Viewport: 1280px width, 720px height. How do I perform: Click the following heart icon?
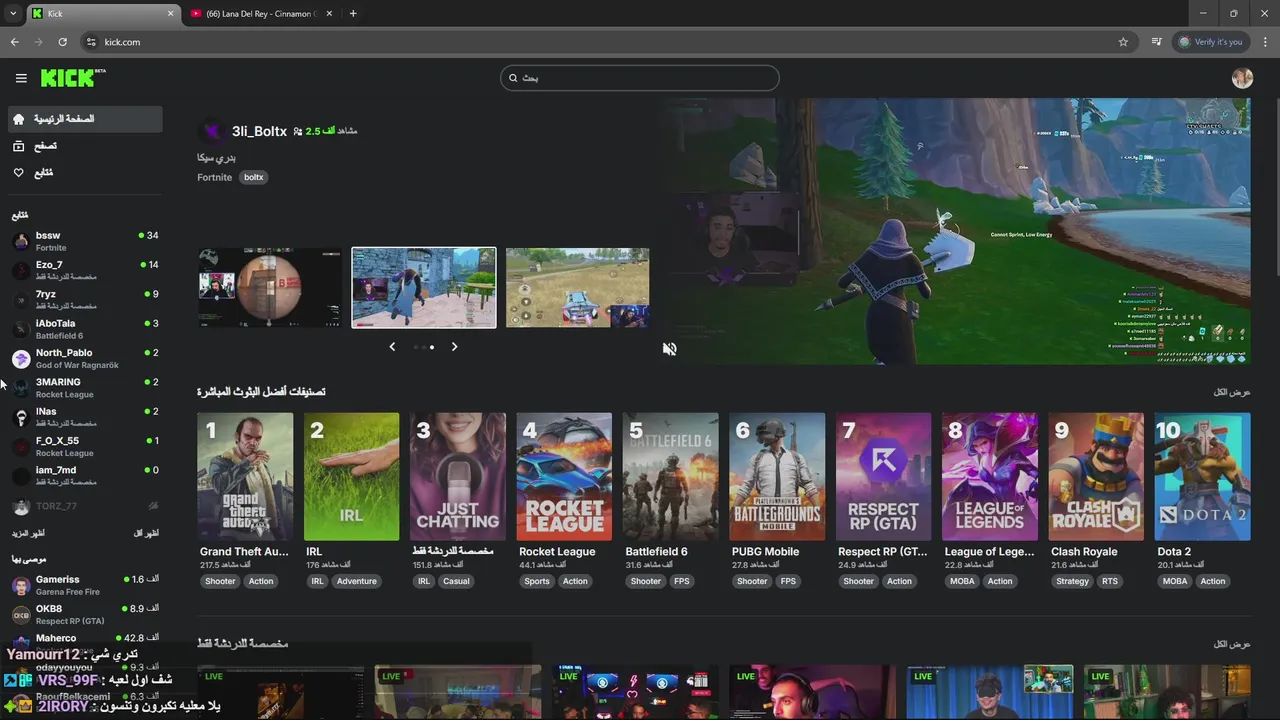(x=18, y=173)
